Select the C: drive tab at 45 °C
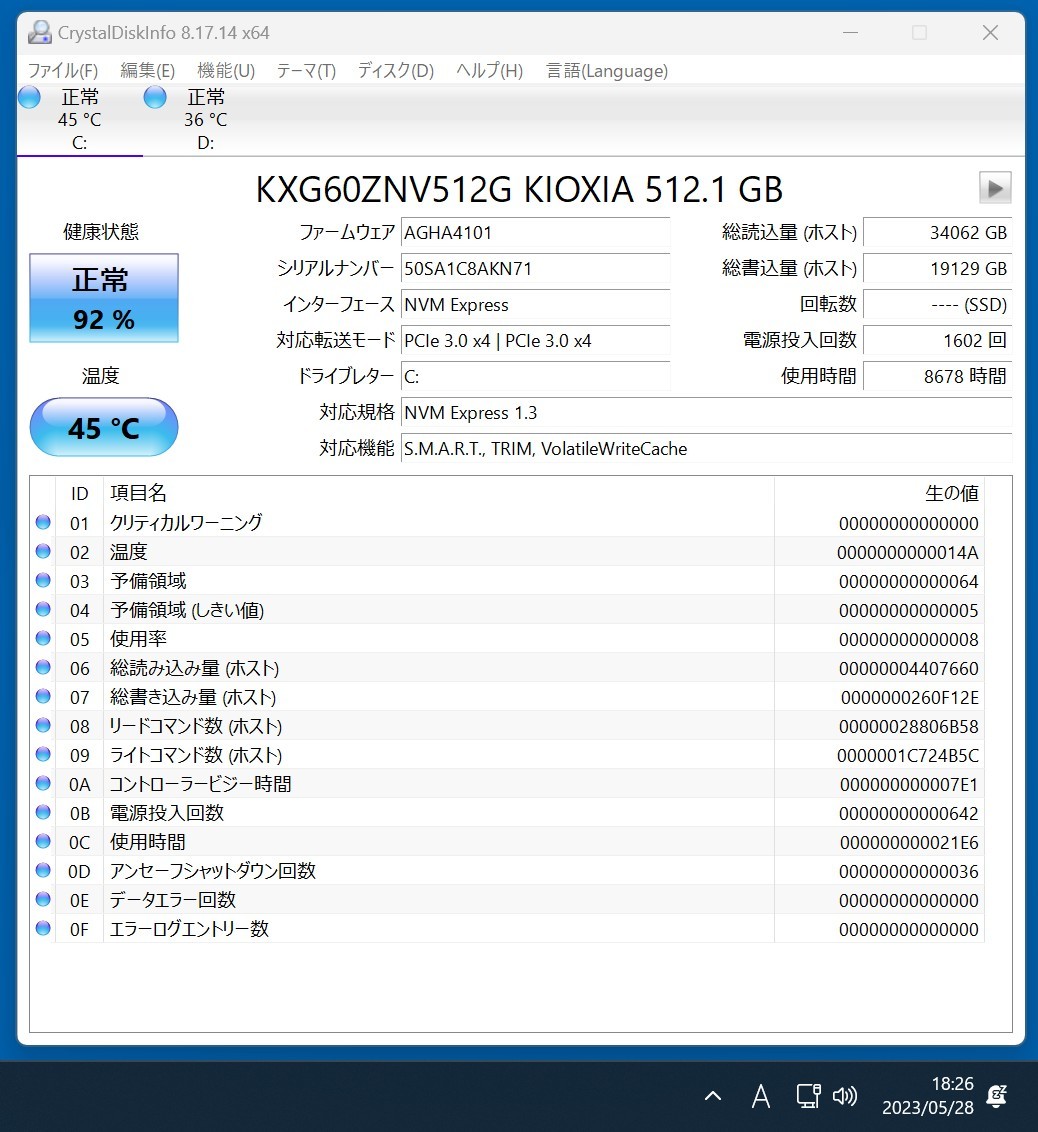Viewport: 1038px width, 1132px height. tap(79, 119)
